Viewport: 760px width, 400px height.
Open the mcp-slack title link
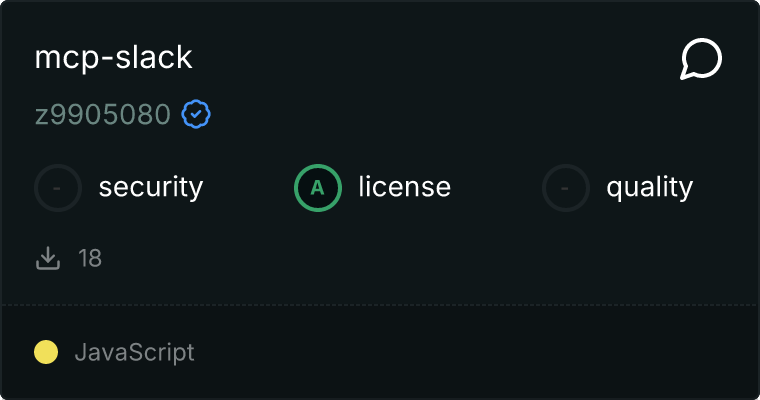113,58
